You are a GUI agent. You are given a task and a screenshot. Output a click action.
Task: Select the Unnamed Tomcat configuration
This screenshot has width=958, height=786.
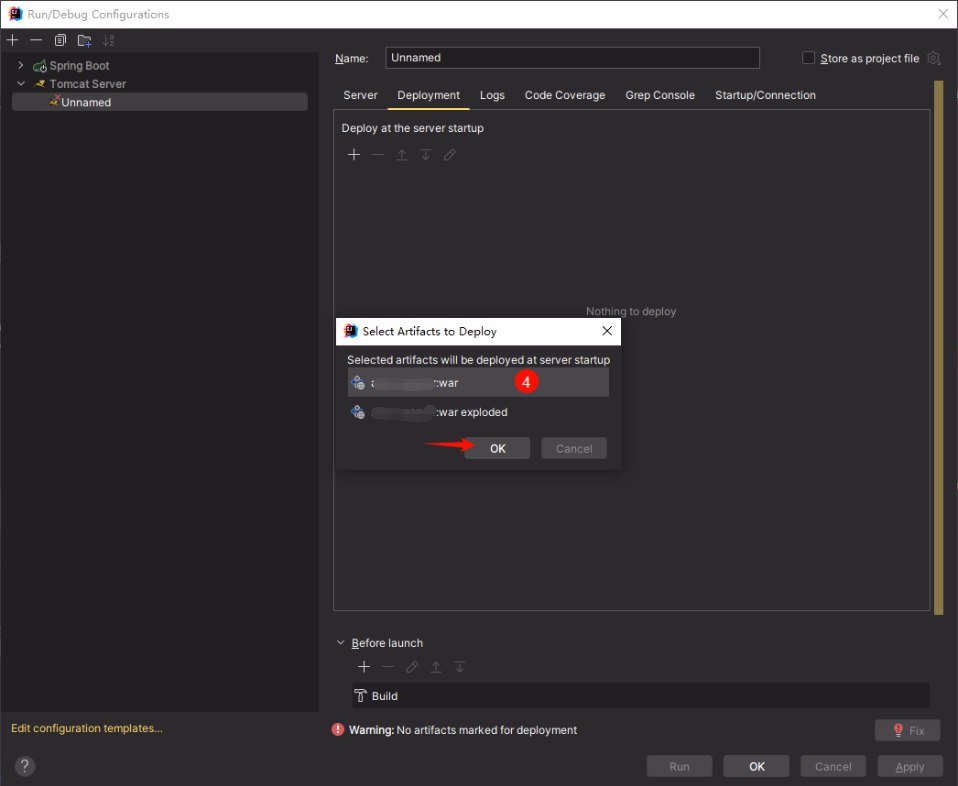click(86, 102)
